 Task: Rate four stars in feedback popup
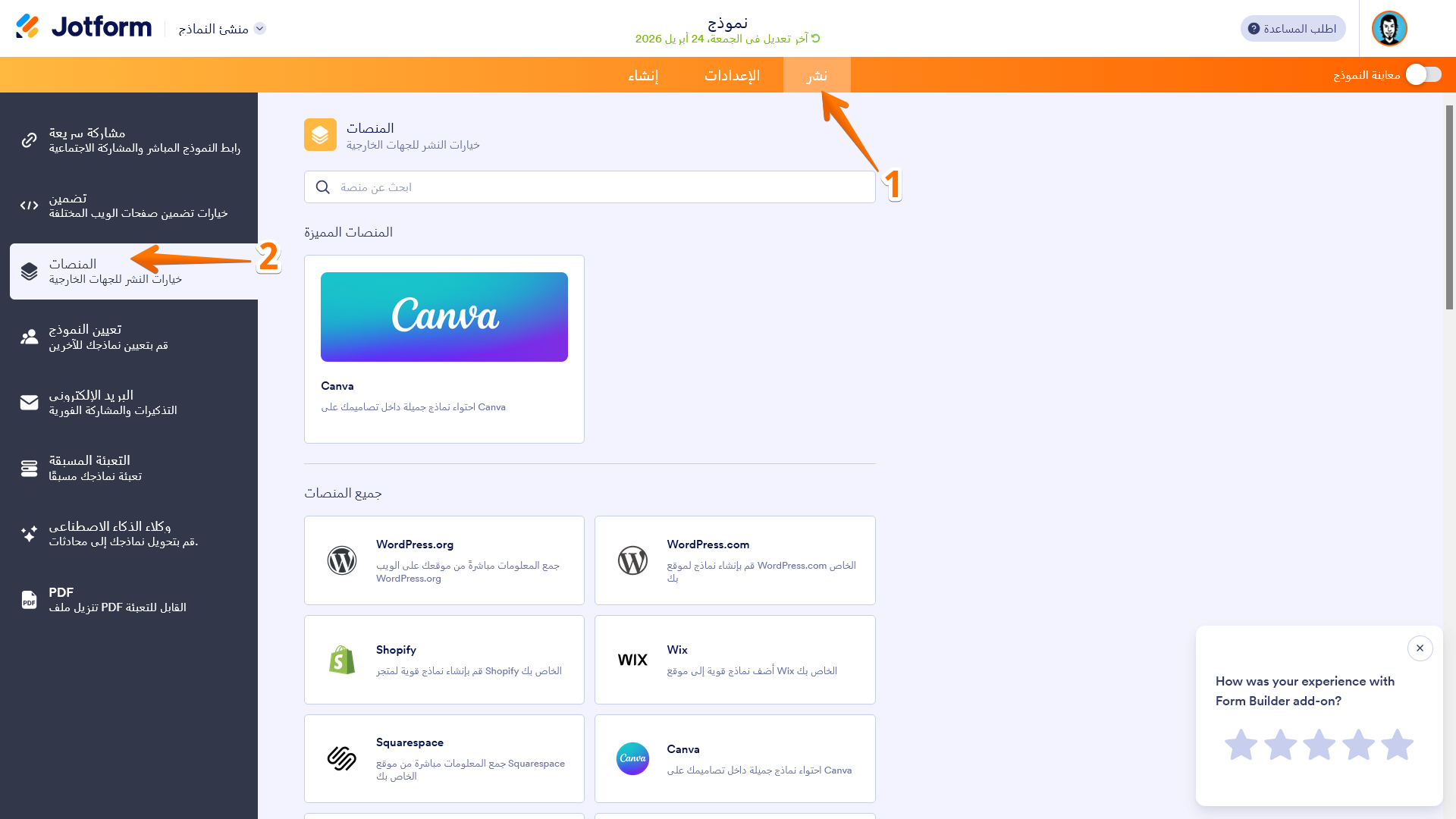coord(1359,745)
